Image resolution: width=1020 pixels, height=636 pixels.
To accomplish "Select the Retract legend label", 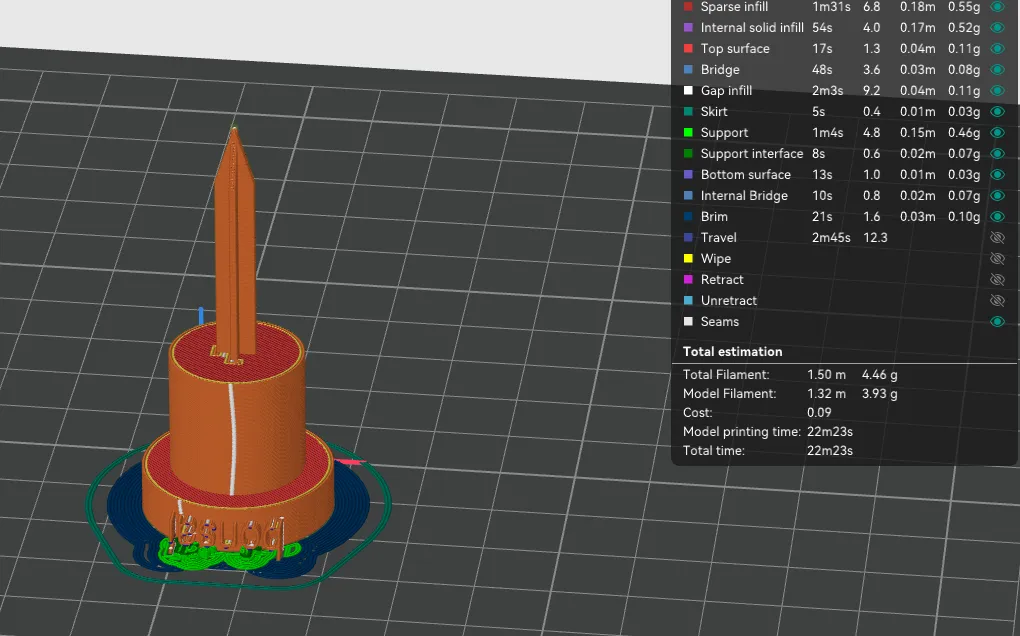I will click(722, 280).
